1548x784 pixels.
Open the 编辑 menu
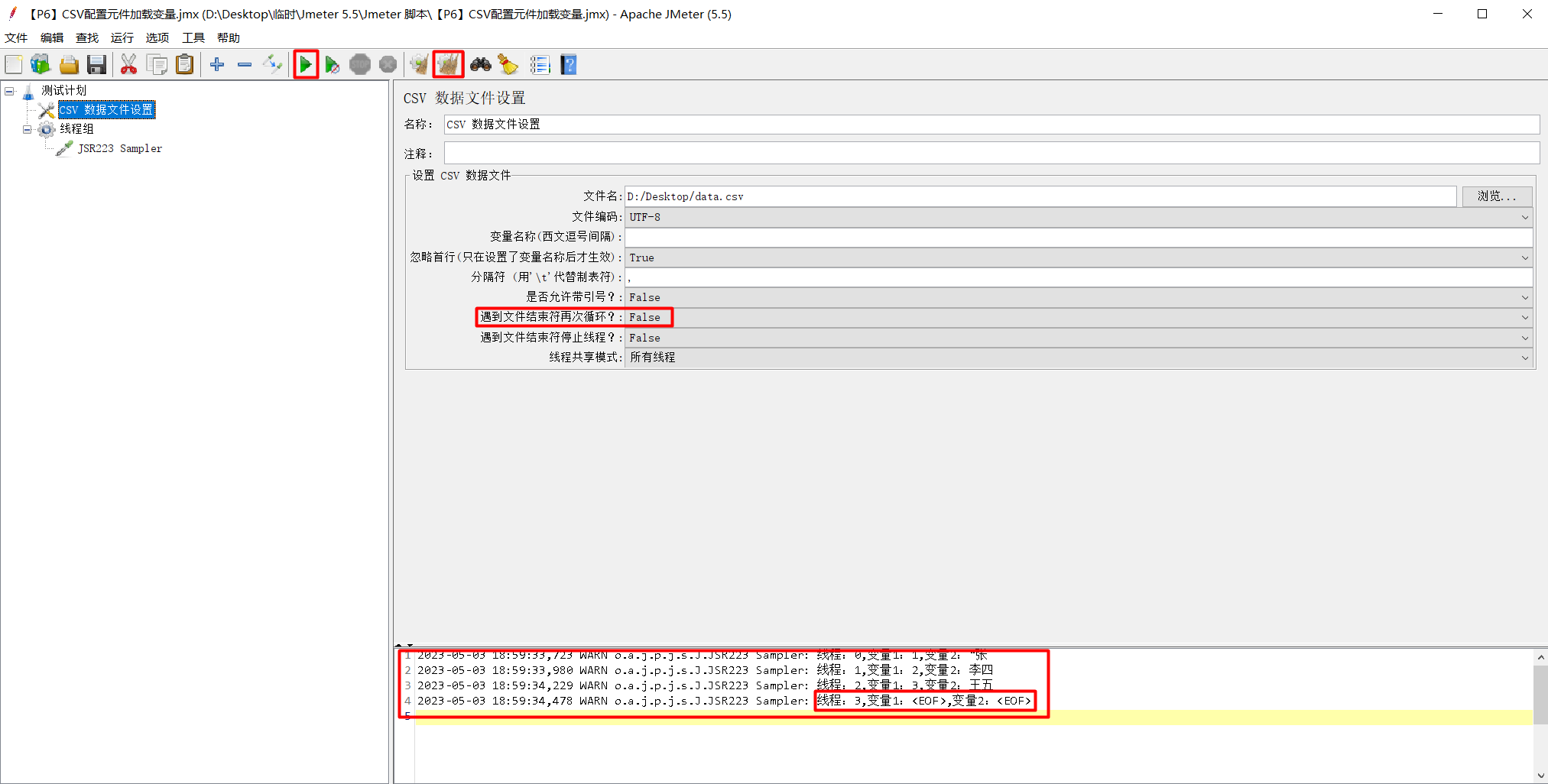point(52,37)
